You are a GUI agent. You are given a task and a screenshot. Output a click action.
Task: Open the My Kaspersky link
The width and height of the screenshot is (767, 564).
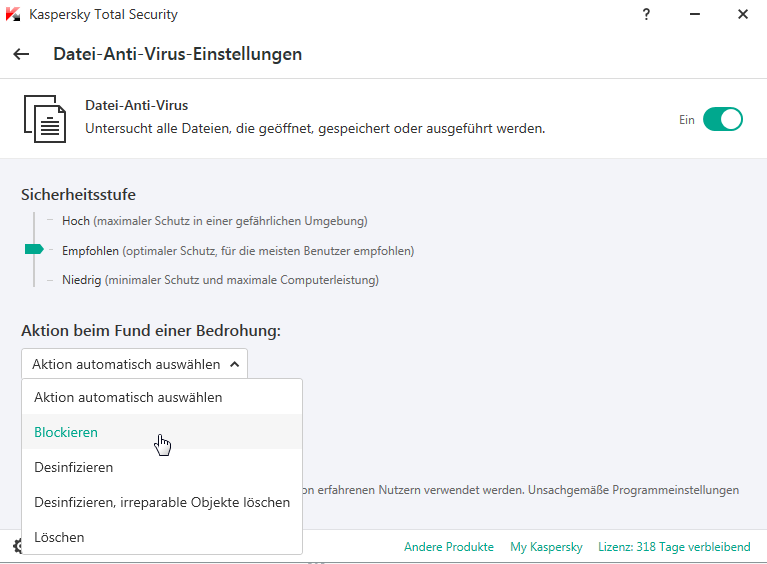(546, 547)
